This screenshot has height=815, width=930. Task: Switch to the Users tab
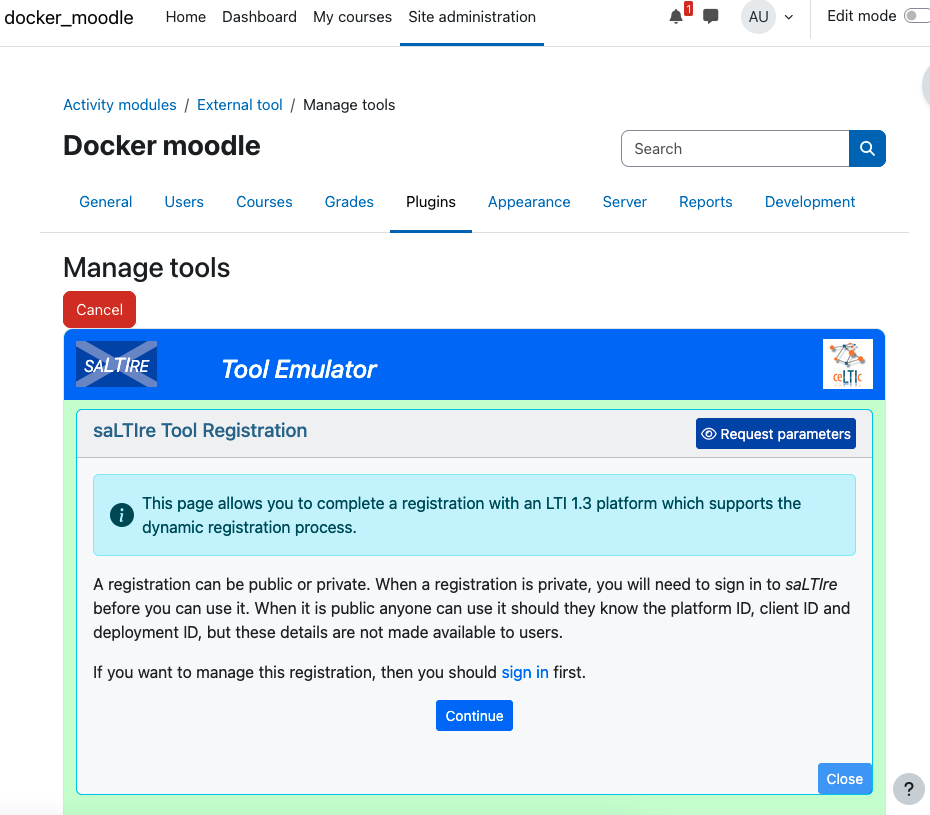184,202
